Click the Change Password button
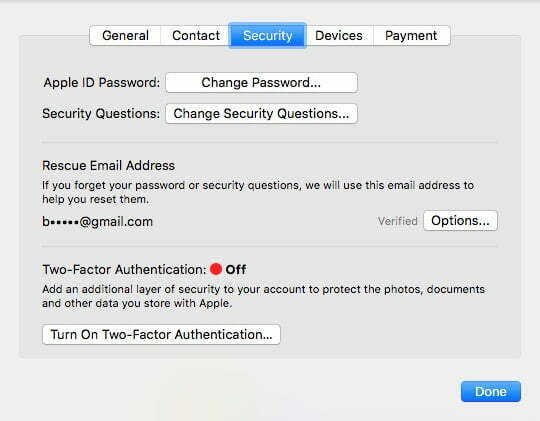The height and width of the screenshot is (421, 540). pyautogui.click(x=261, y=83)
